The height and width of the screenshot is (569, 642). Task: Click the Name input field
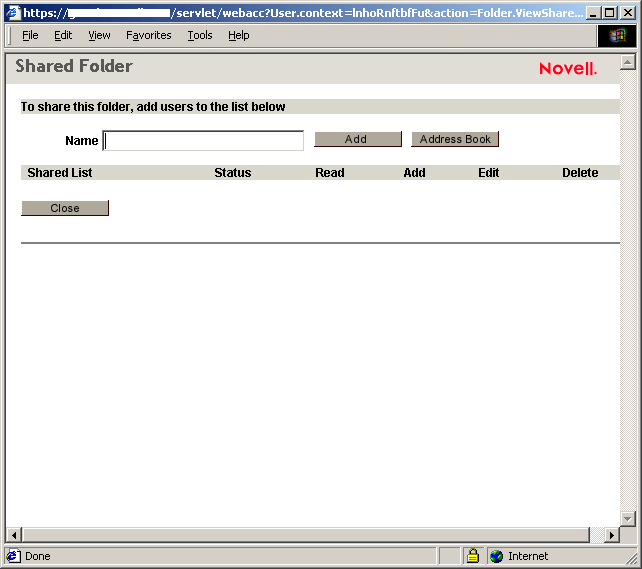click(x=203, y=141)
